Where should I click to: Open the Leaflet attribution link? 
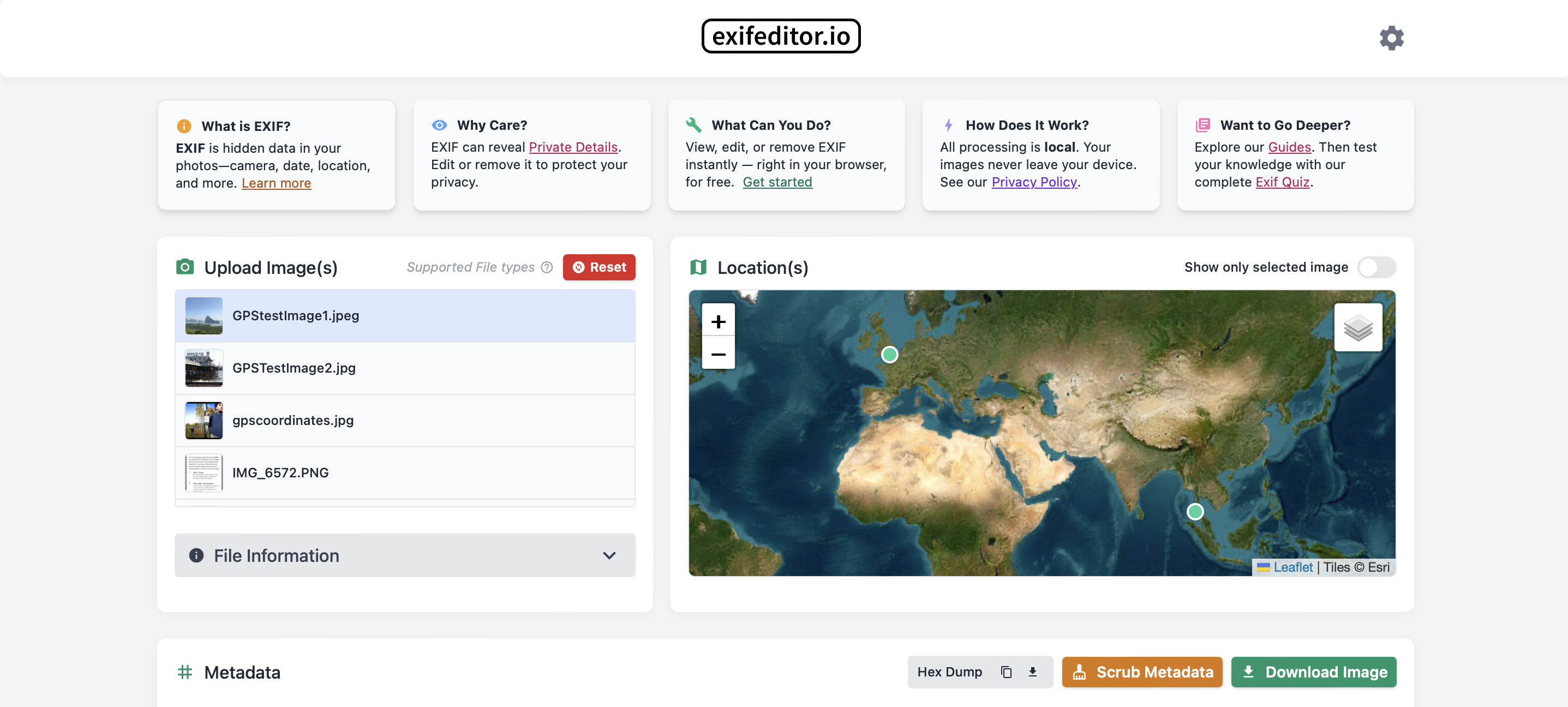[1292, 567]
